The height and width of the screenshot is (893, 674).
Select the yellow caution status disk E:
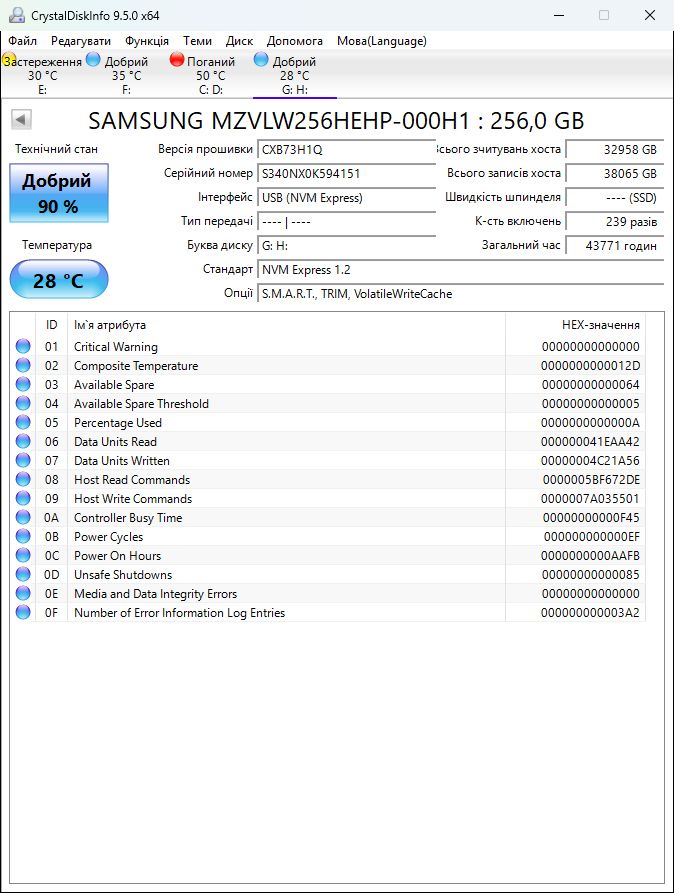(42, 75)
